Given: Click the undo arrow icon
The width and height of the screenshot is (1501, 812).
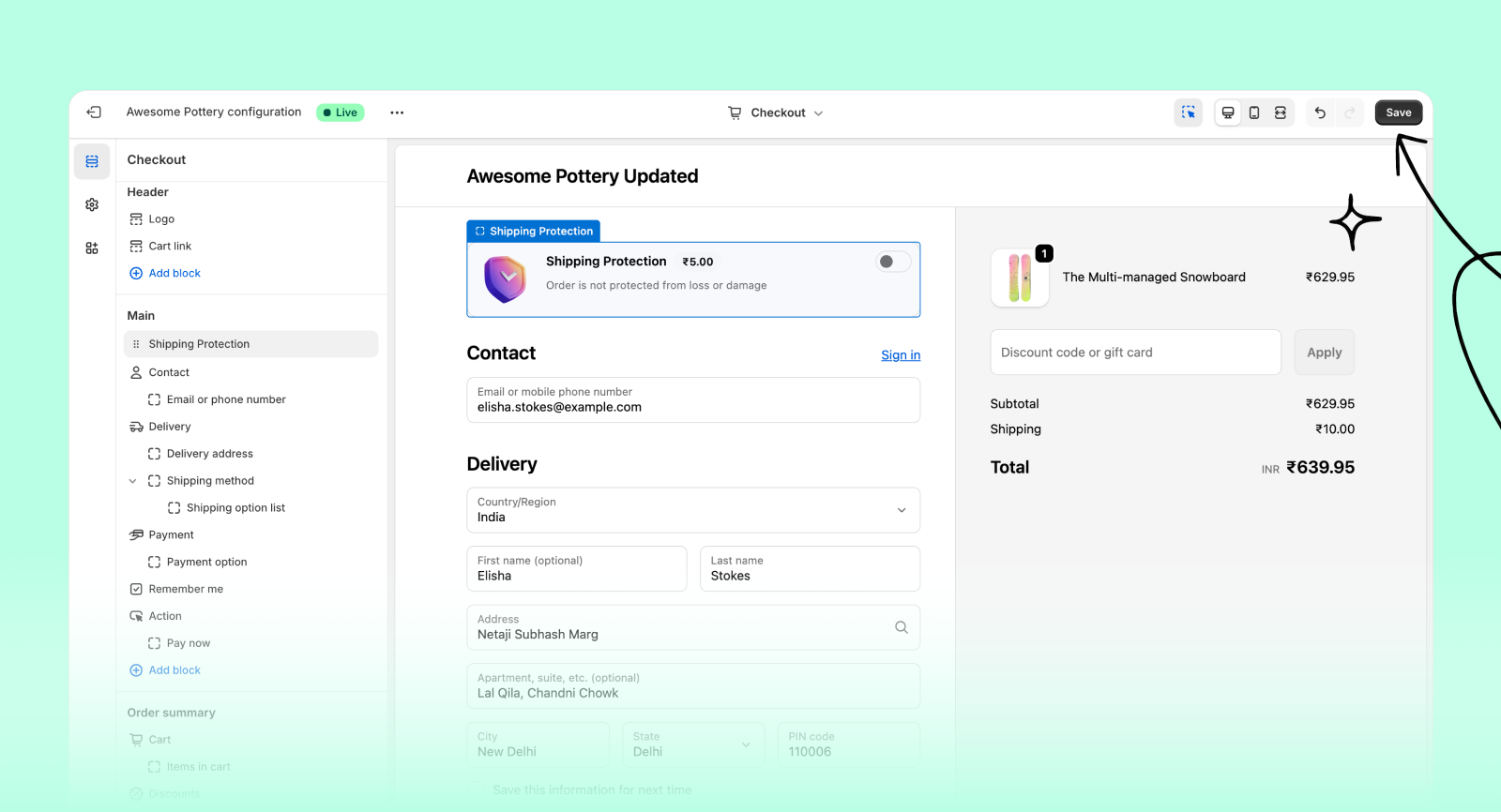Looking at the screenshot, I should coord(1320,113).
